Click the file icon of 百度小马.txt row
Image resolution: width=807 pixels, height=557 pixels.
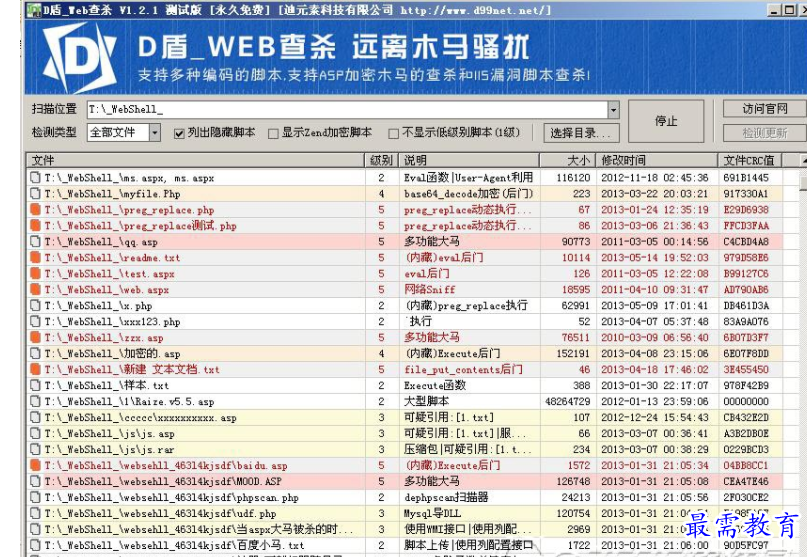point(35,545)
